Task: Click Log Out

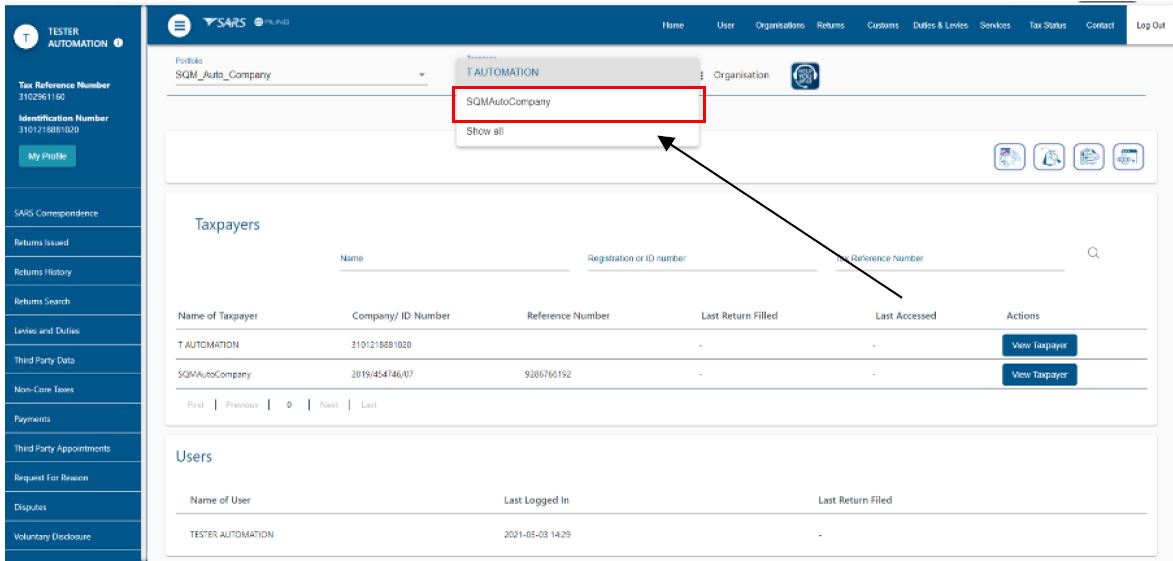Action: 1150,25
